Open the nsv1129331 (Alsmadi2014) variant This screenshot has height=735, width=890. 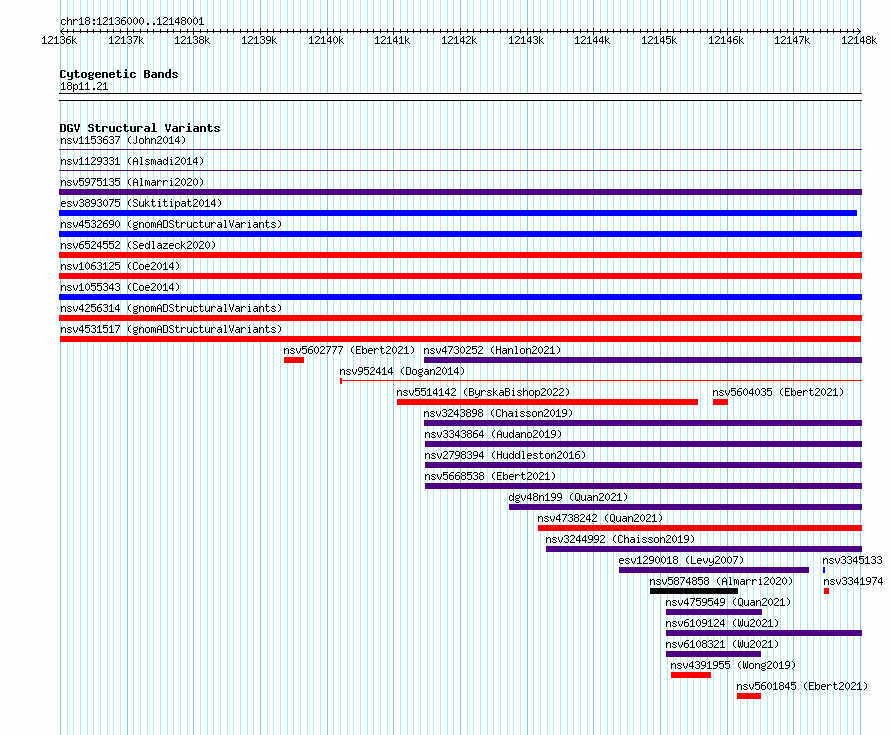point(132,161)
